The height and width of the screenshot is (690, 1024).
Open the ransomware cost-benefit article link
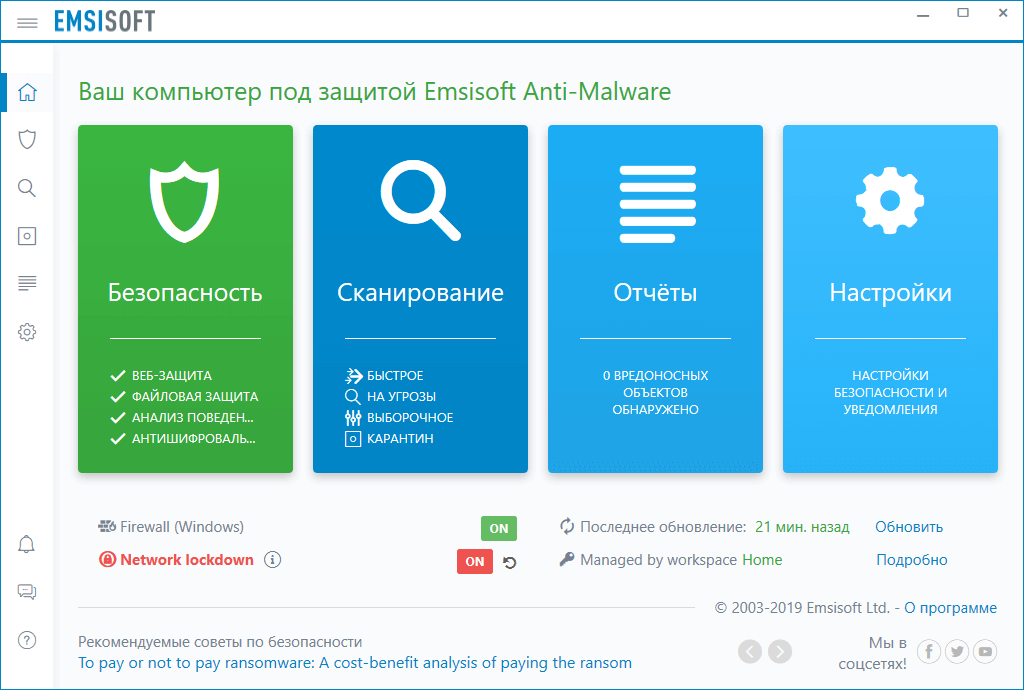pos(355,663)
